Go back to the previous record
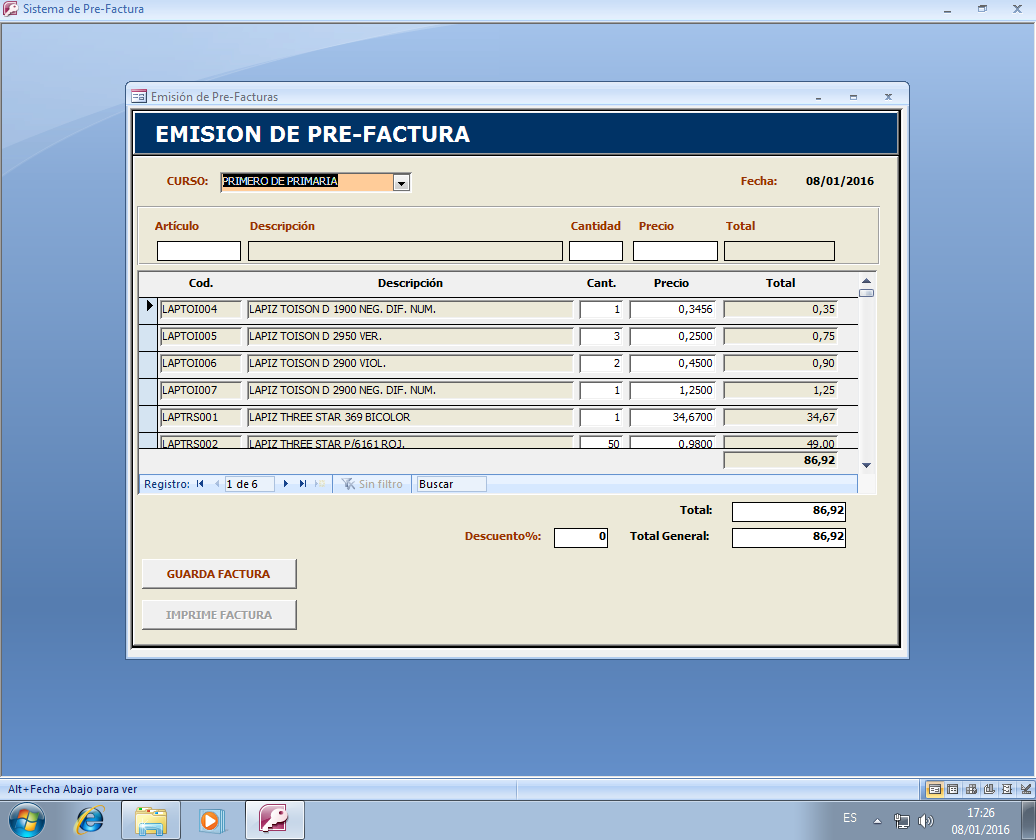 216,483
